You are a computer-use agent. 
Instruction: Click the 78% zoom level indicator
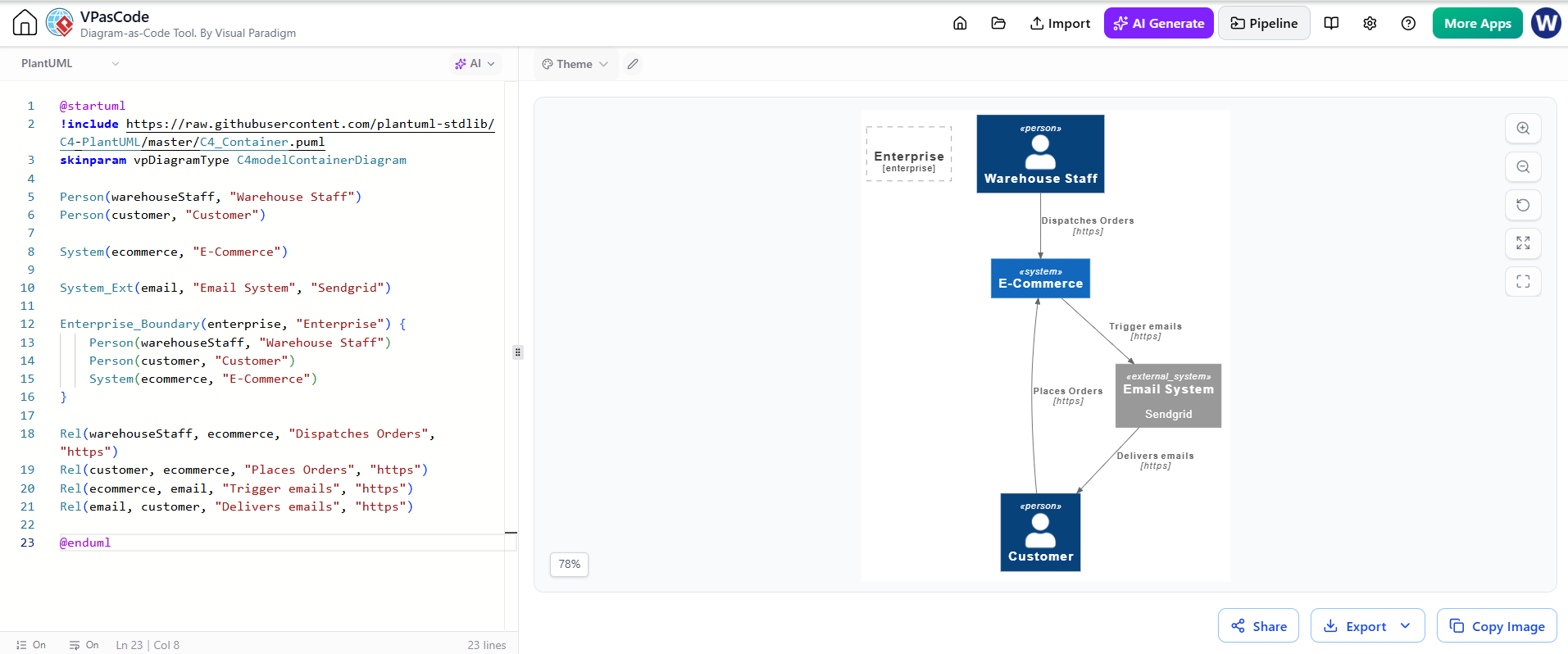point(569,564)
